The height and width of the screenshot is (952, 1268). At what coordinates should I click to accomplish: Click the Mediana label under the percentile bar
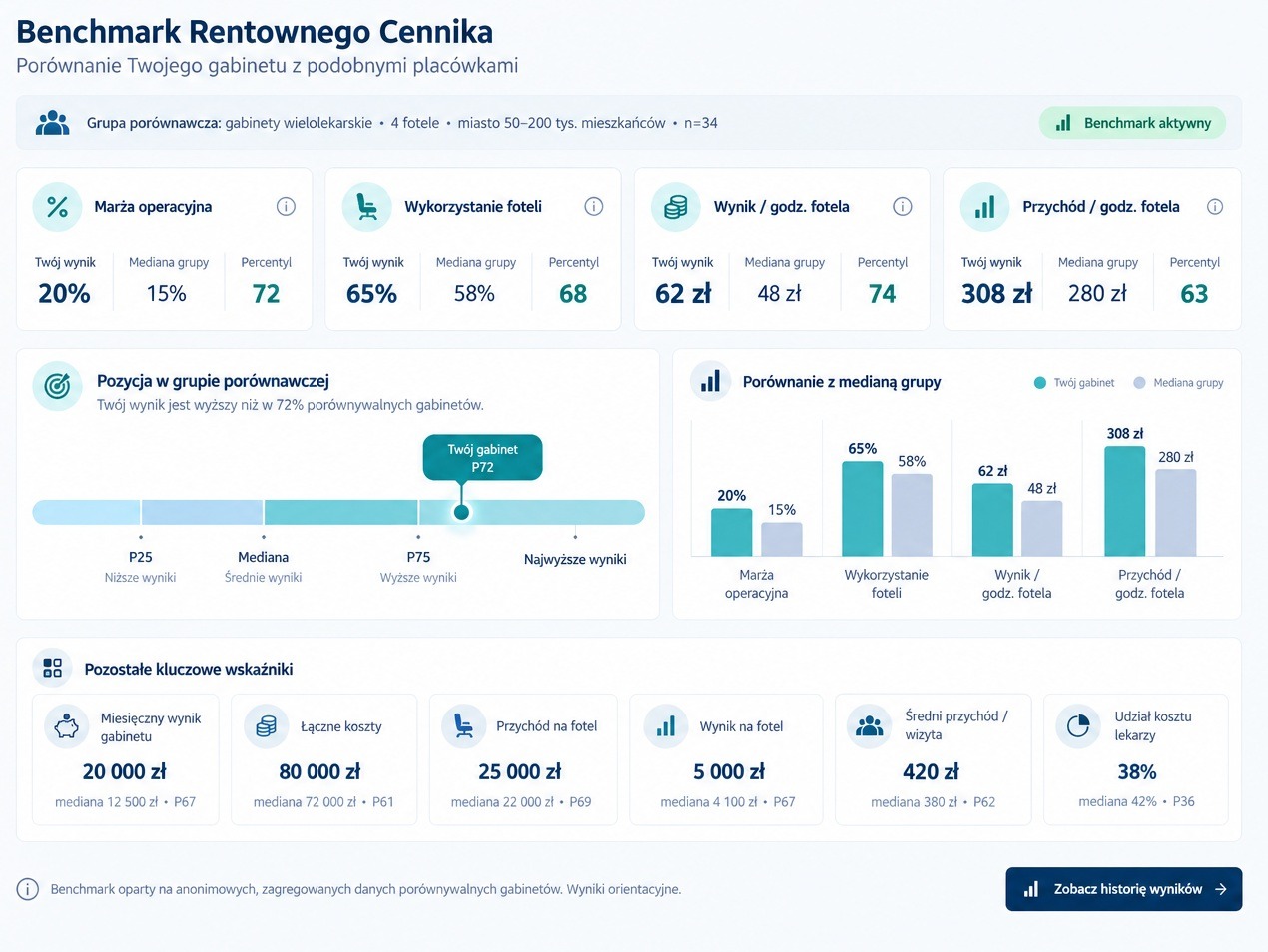tap(264, 557)
